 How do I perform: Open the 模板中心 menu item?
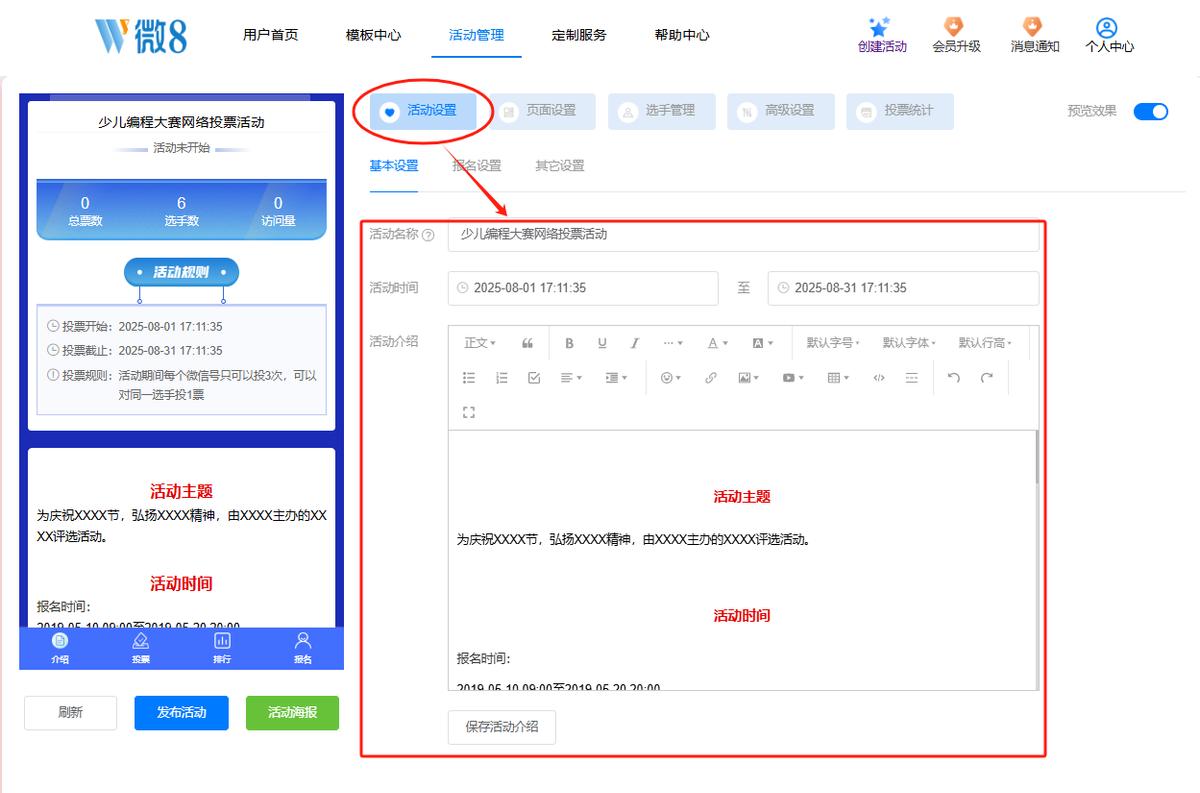[373, 35]
